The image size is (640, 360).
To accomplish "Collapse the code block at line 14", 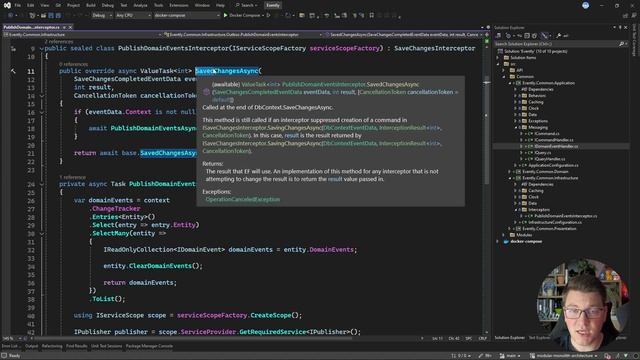I will (x=42, y=96).
